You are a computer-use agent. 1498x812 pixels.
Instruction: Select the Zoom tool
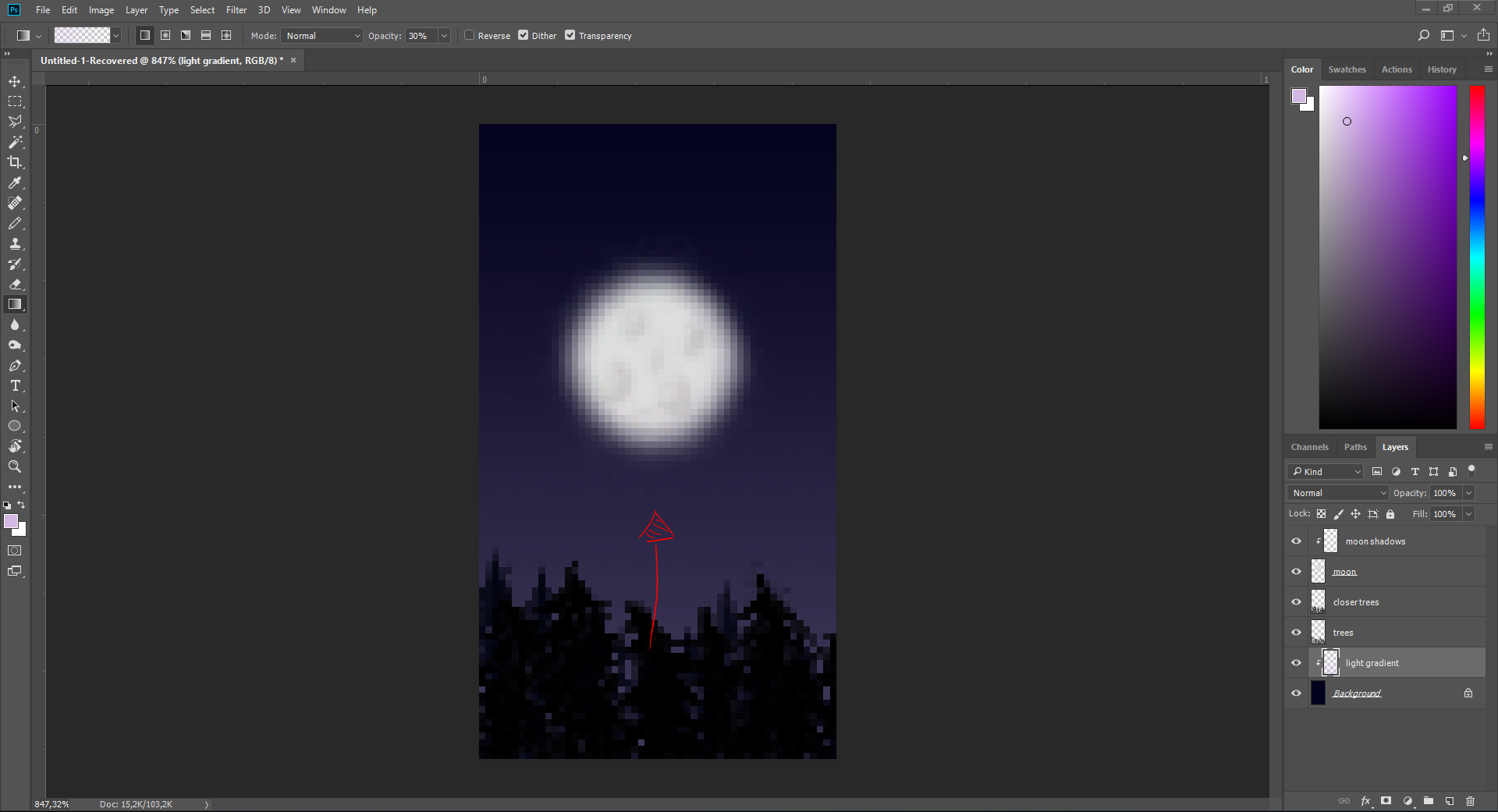tap(15, 466)
